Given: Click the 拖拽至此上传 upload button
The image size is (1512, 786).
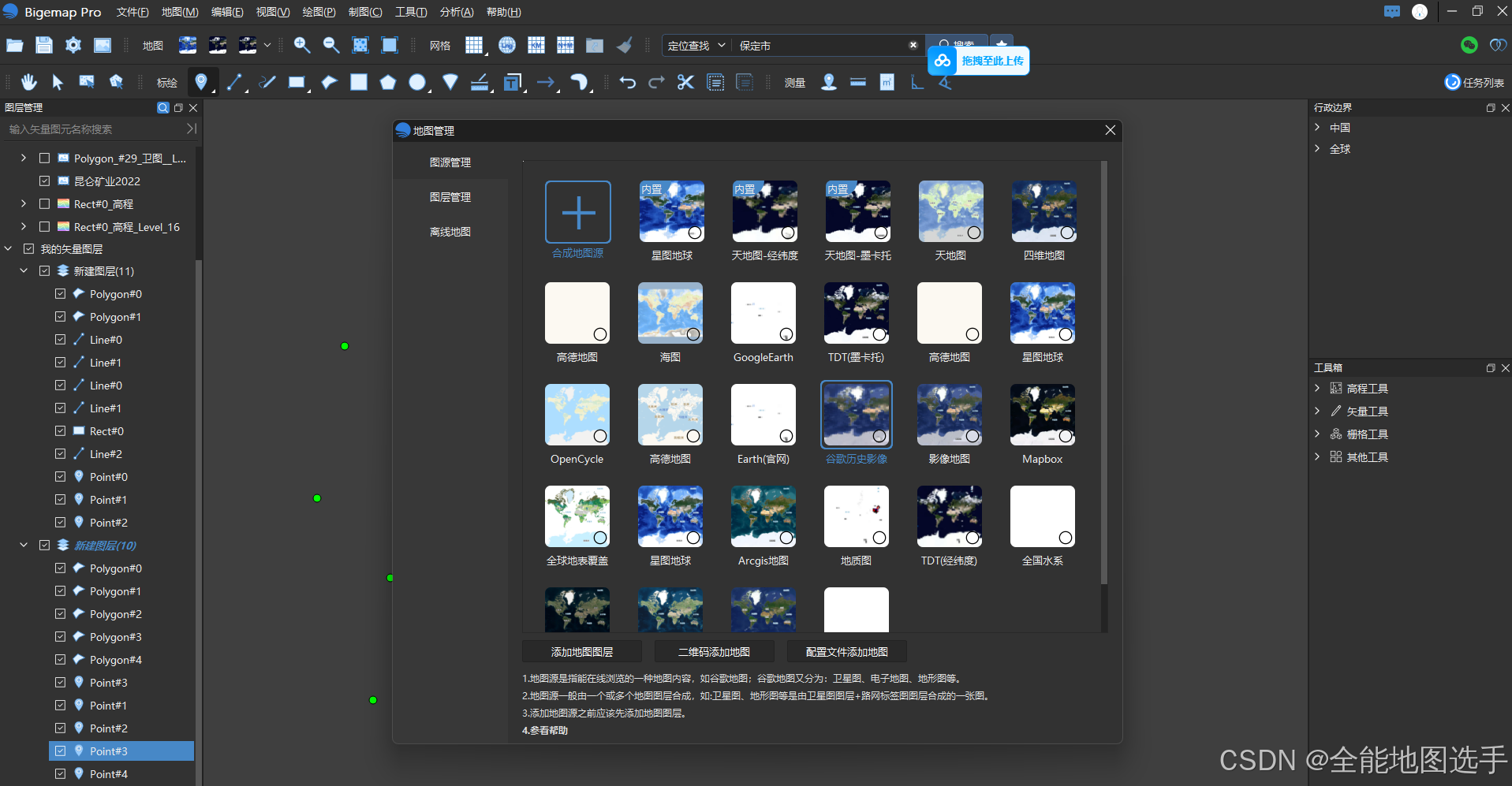Looking at the screenshot, I should (x=979, y=61).
